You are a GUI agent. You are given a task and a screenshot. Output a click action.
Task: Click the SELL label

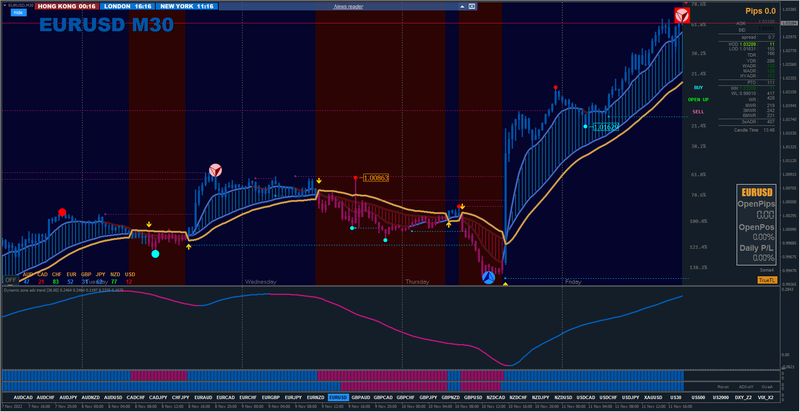[x=698, y=112]
